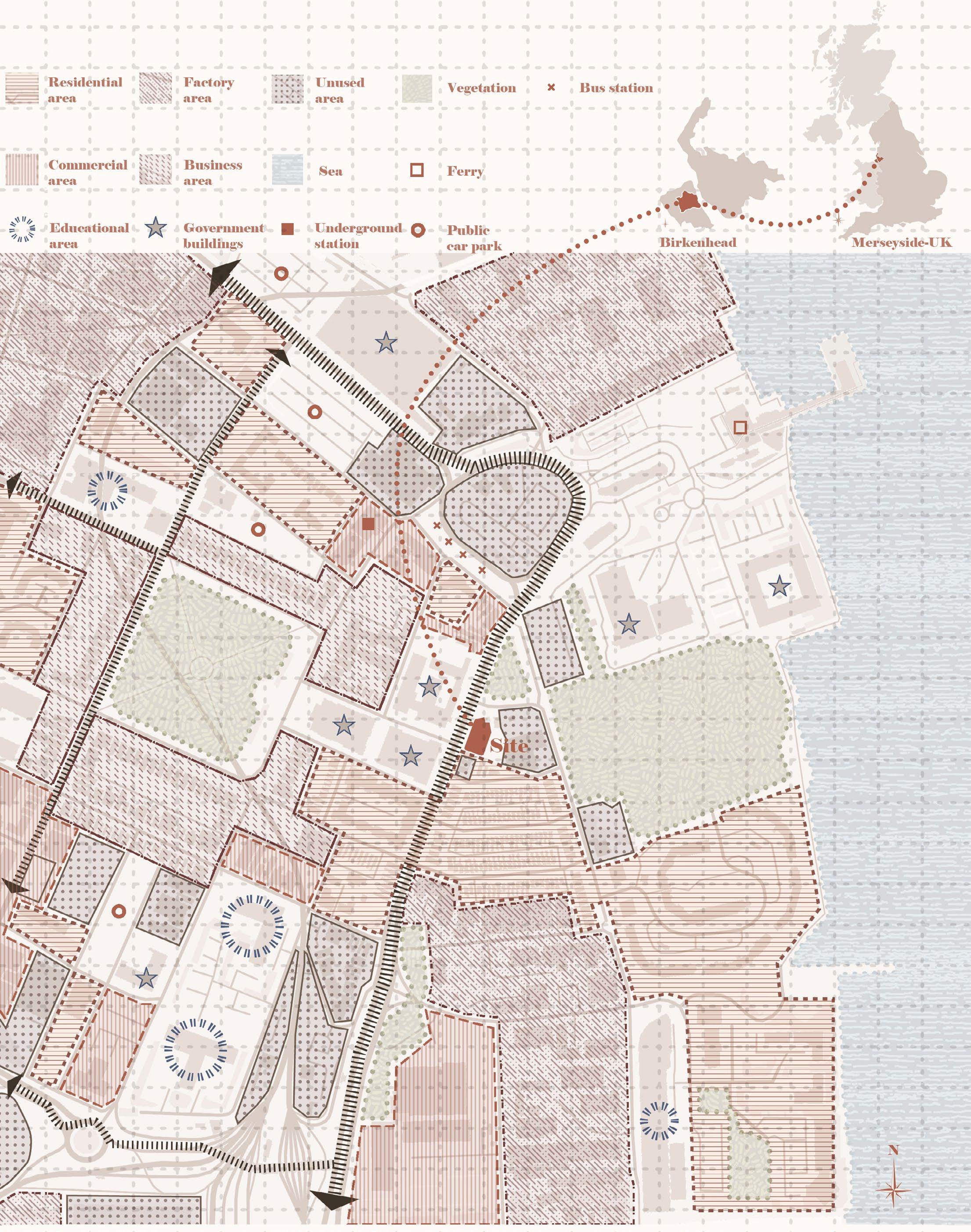Click the Underground station square icon in legend
Viewport: 971px width, 1232px height.
pos(288,229)
